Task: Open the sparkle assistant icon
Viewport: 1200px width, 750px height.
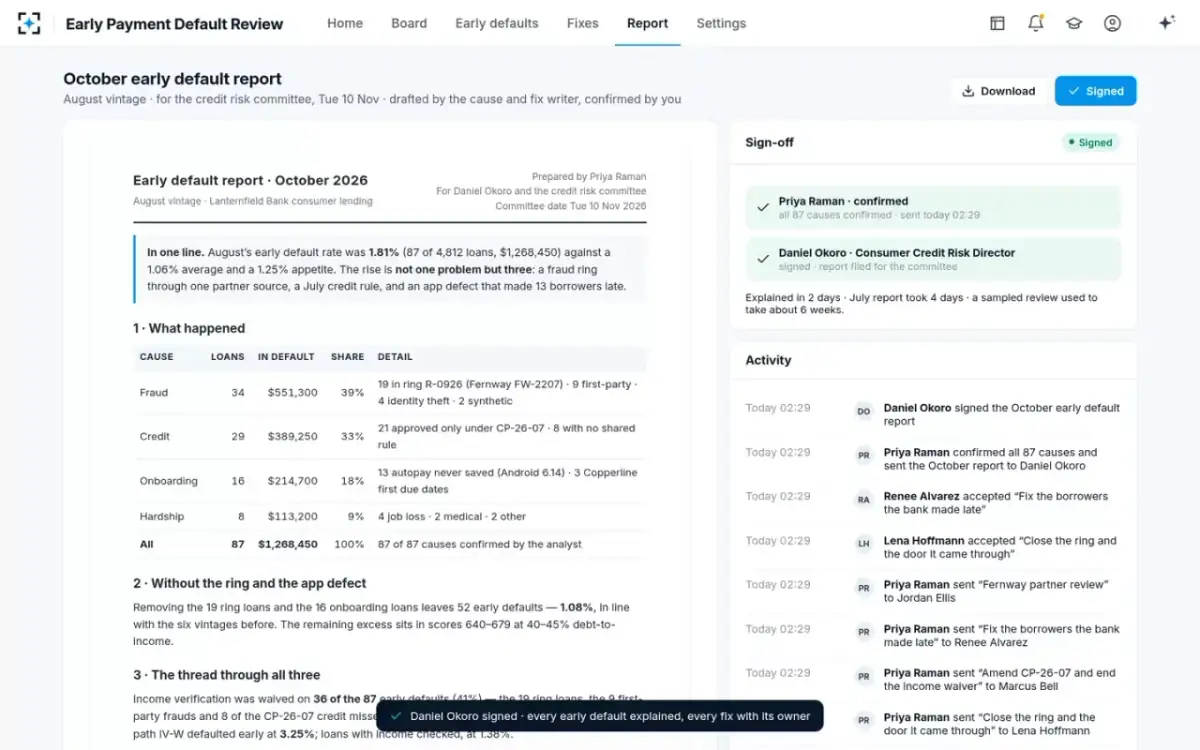Action: pos(1166,23)
